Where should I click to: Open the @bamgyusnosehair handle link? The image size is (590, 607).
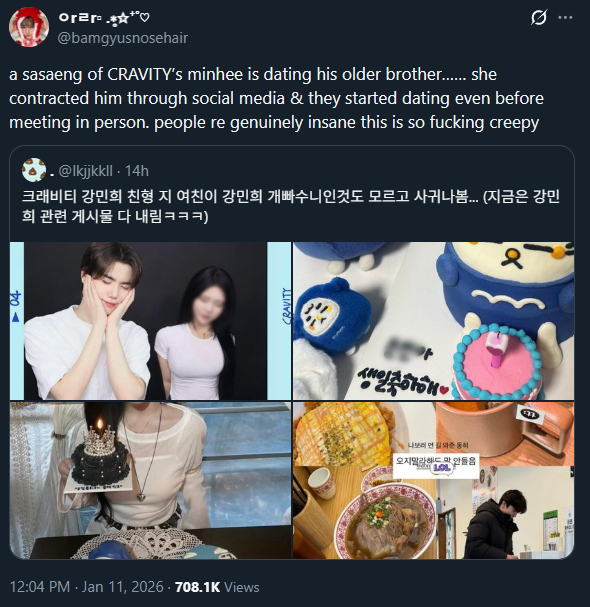point(123,38)
